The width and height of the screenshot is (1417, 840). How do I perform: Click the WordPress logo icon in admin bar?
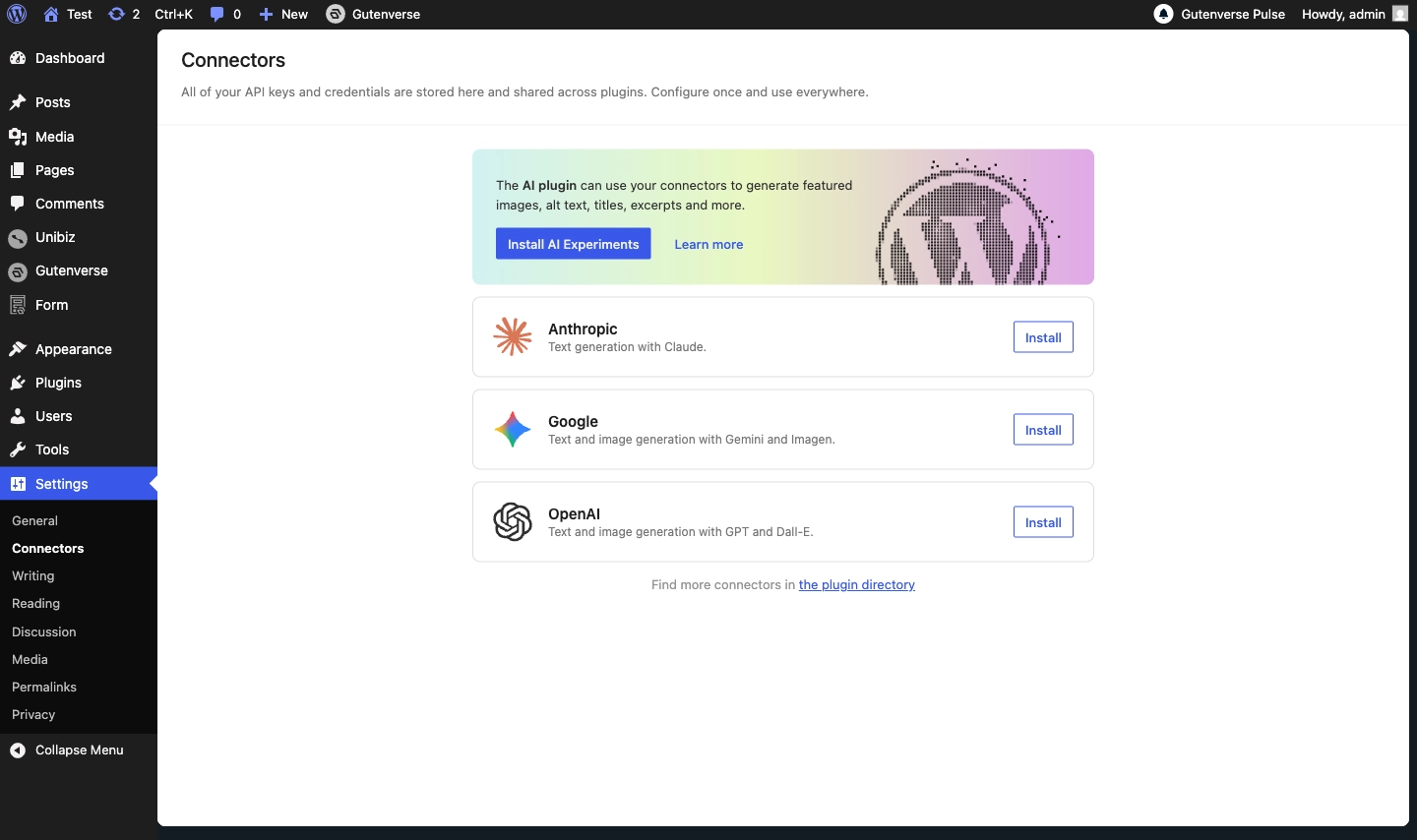pos(17,14)
